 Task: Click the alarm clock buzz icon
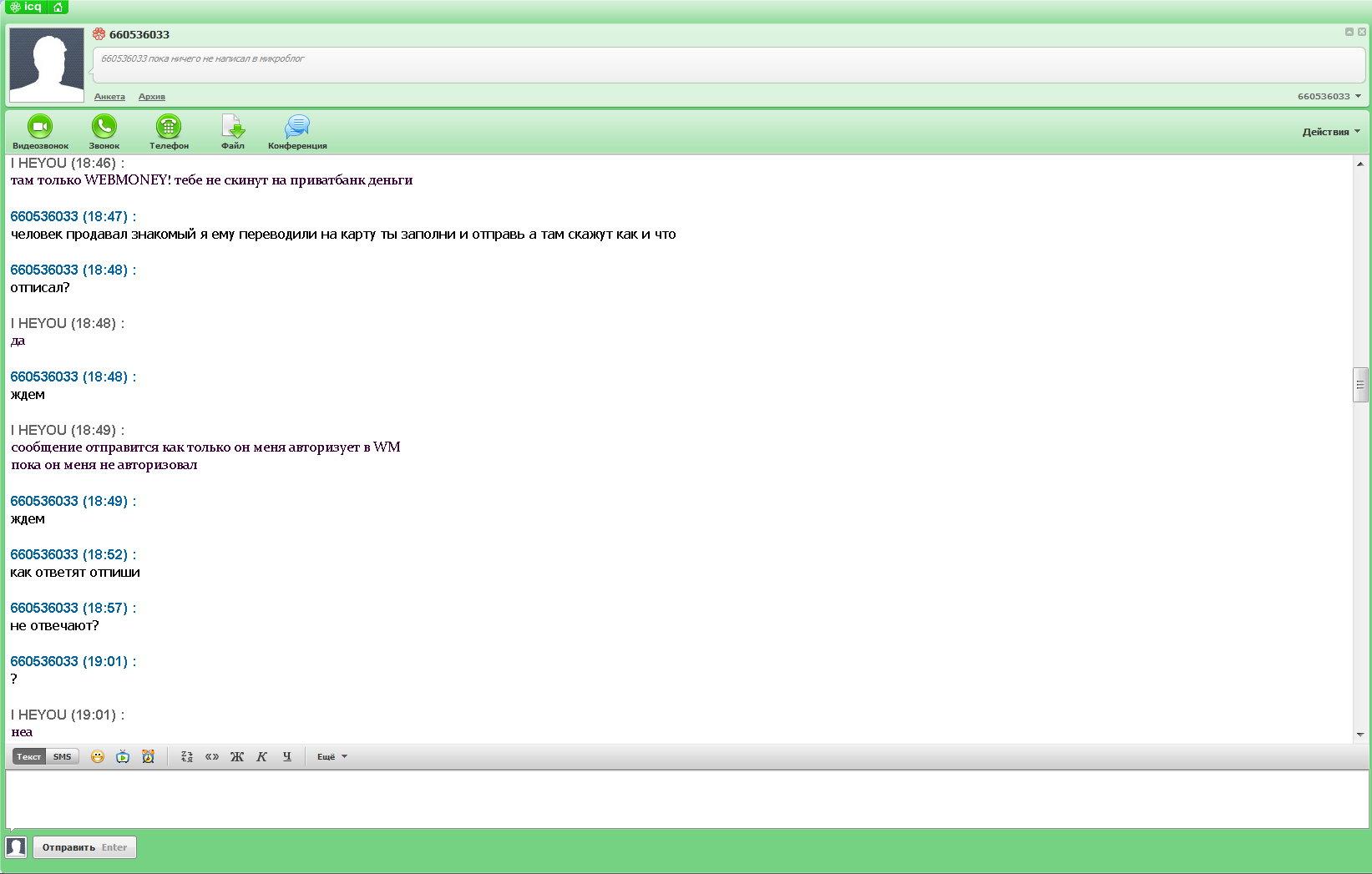point(148,756)
